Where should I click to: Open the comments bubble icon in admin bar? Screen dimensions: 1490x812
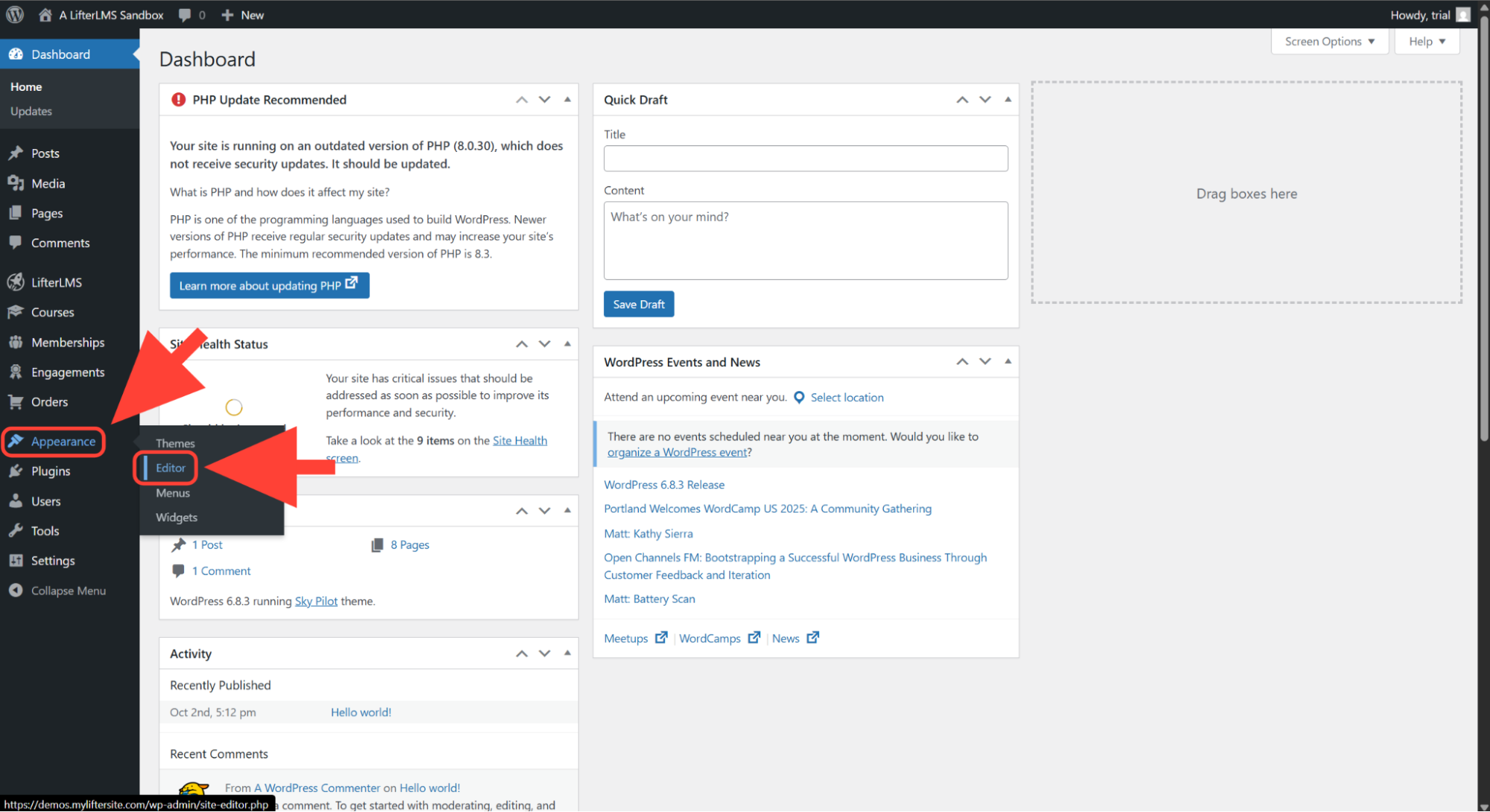click(x=185, y=15)
